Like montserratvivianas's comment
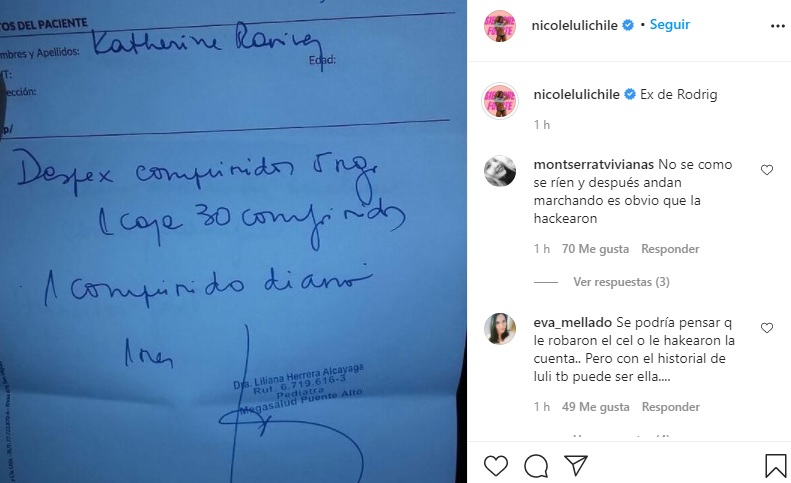Viewport: 791px width, 483px height. coord(767,170)
